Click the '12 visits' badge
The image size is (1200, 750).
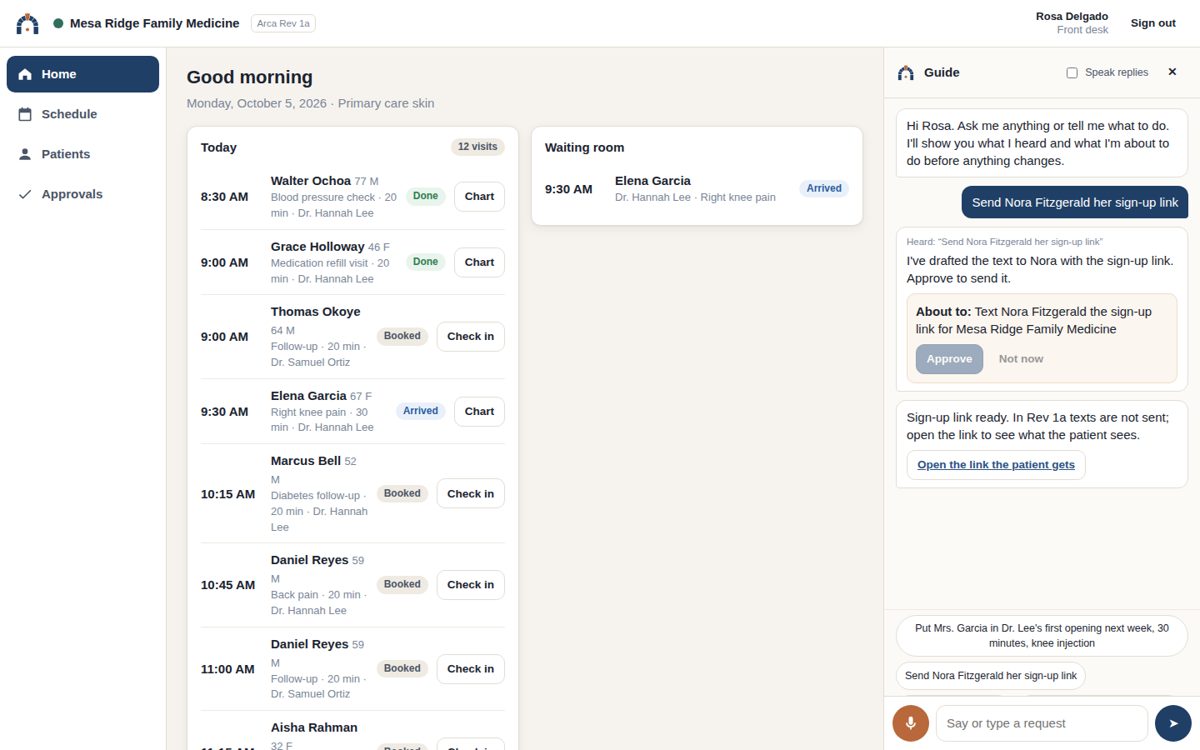478,147
